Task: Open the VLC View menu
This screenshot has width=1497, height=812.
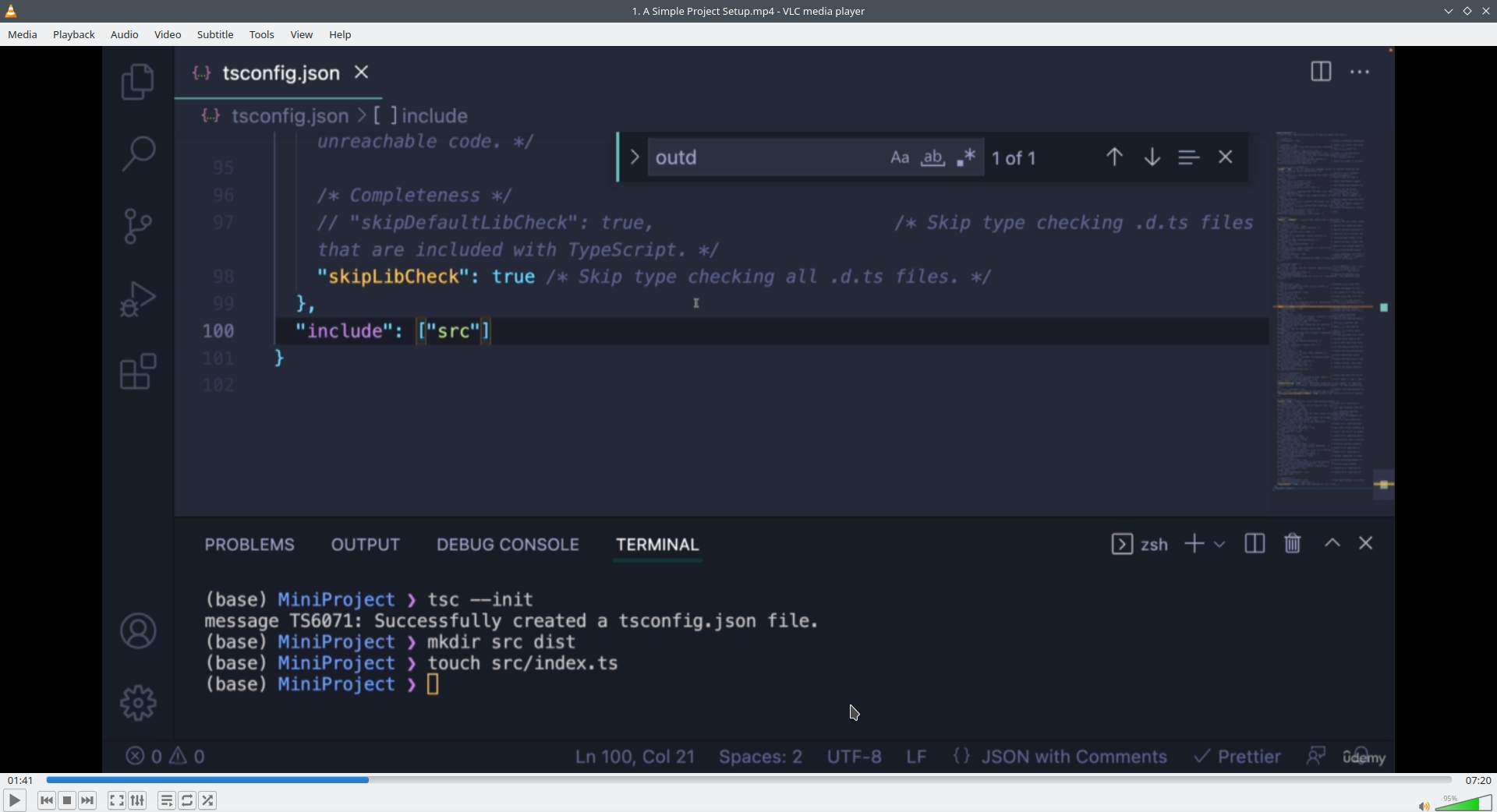Action: (302, 34)
